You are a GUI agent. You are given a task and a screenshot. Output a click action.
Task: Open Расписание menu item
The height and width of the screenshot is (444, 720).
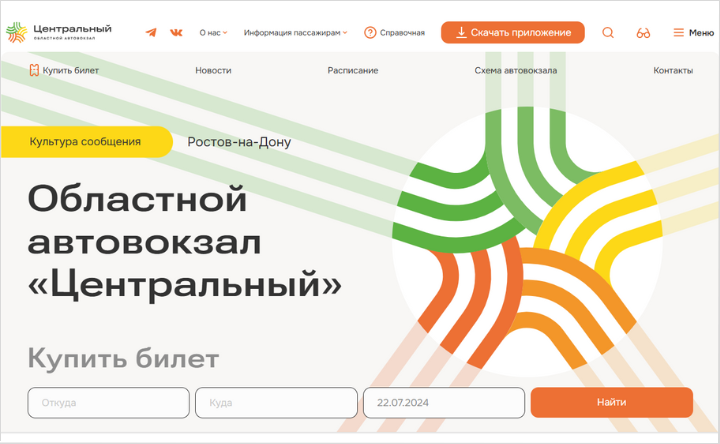point(353,71)
